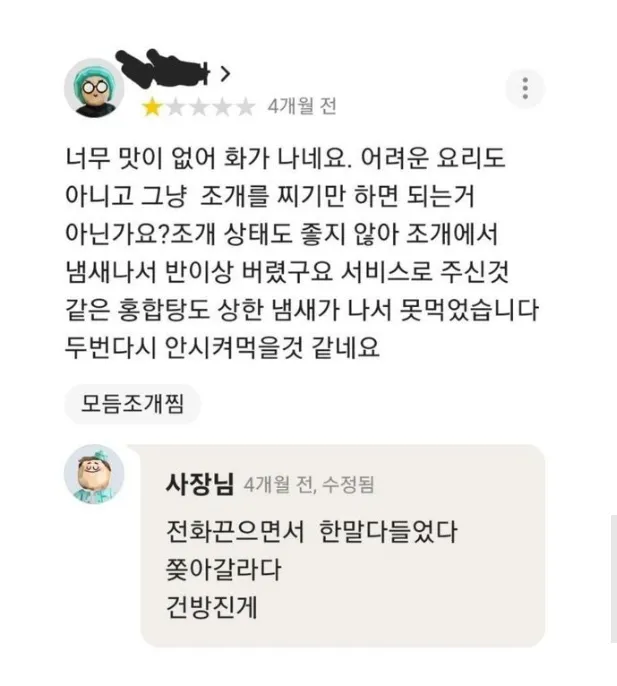Image resolution: width=617 pixels, height=686 pixels.
Task: Click the second gray star
Action: [x=175, y=107]
